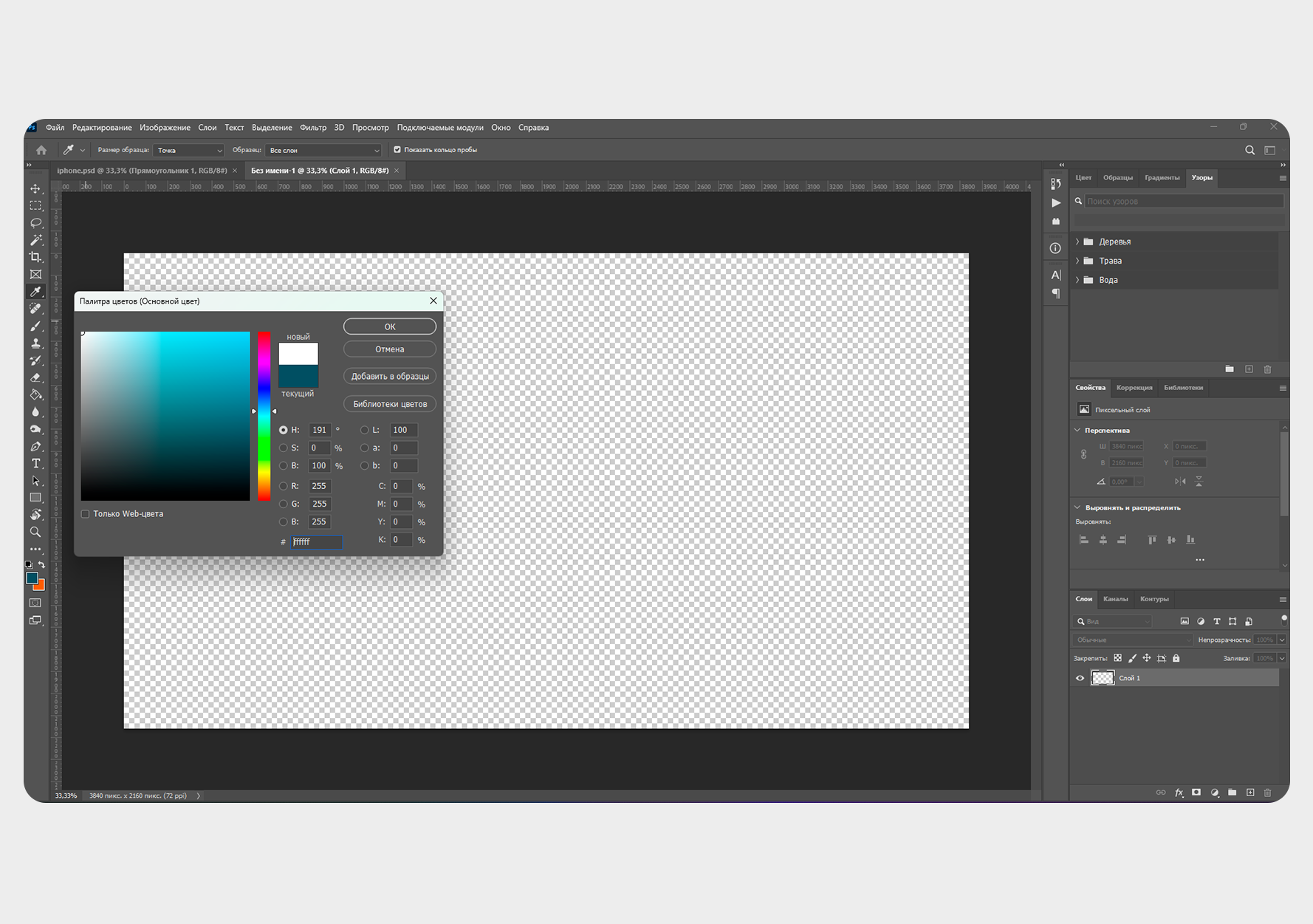Enable 'Только Web-цвета' checkbox
Image resolution: width=1313 pixels, height=924 pixels.
click(x=85, y=514)
